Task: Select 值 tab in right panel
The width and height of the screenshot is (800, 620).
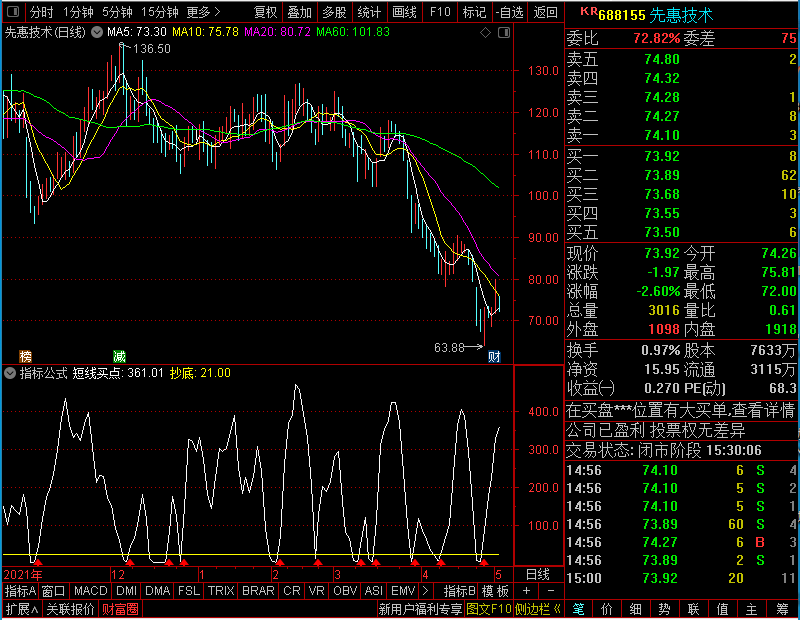Action: point(722,609)
